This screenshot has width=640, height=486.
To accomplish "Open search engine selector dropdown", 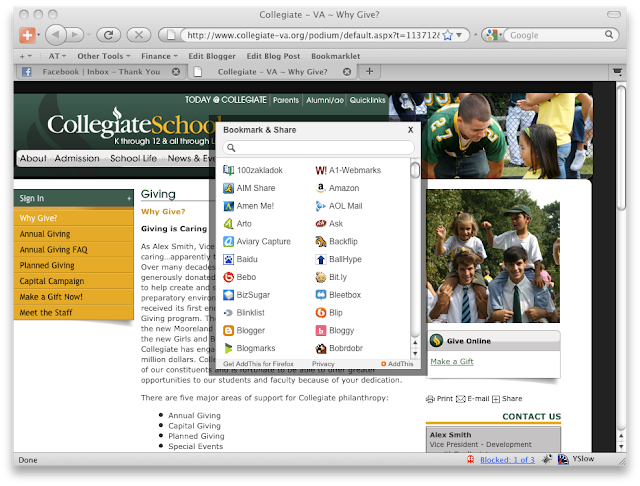I will click(x=493, y=35).
